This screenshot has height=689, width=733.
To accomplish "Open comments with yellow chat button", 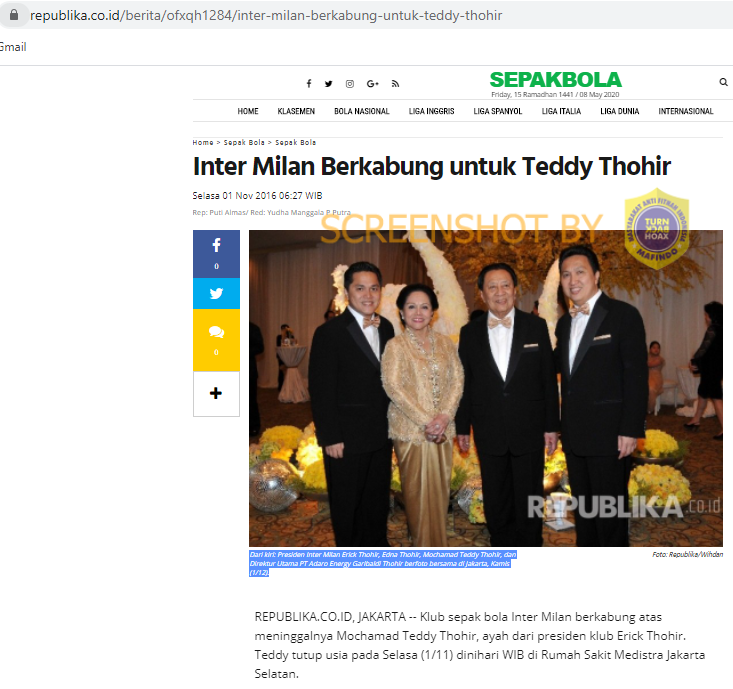I will [x=216, y=340].
